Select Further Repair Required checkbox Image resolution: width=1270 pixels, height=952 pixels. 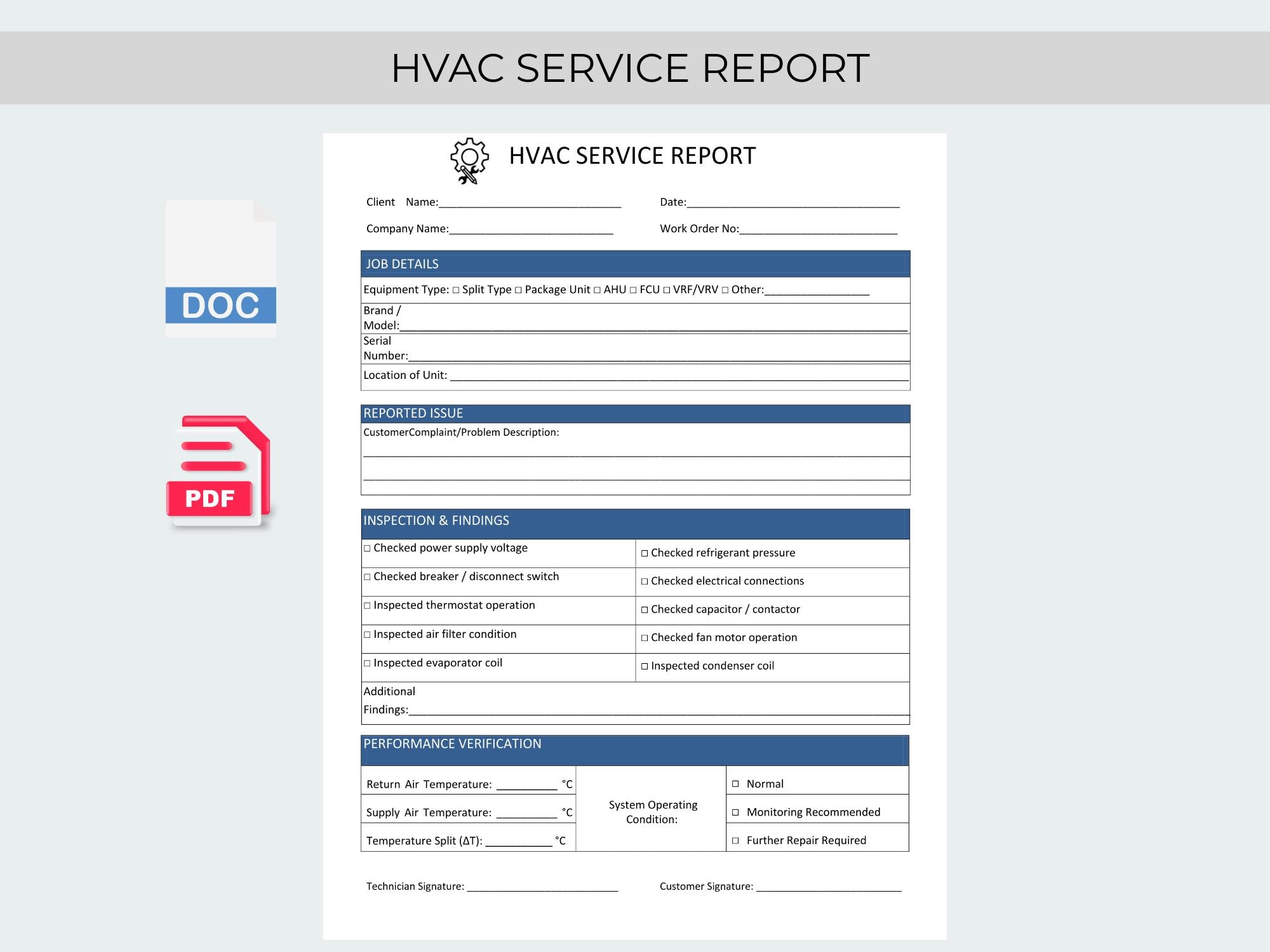(x=735, y=840)
